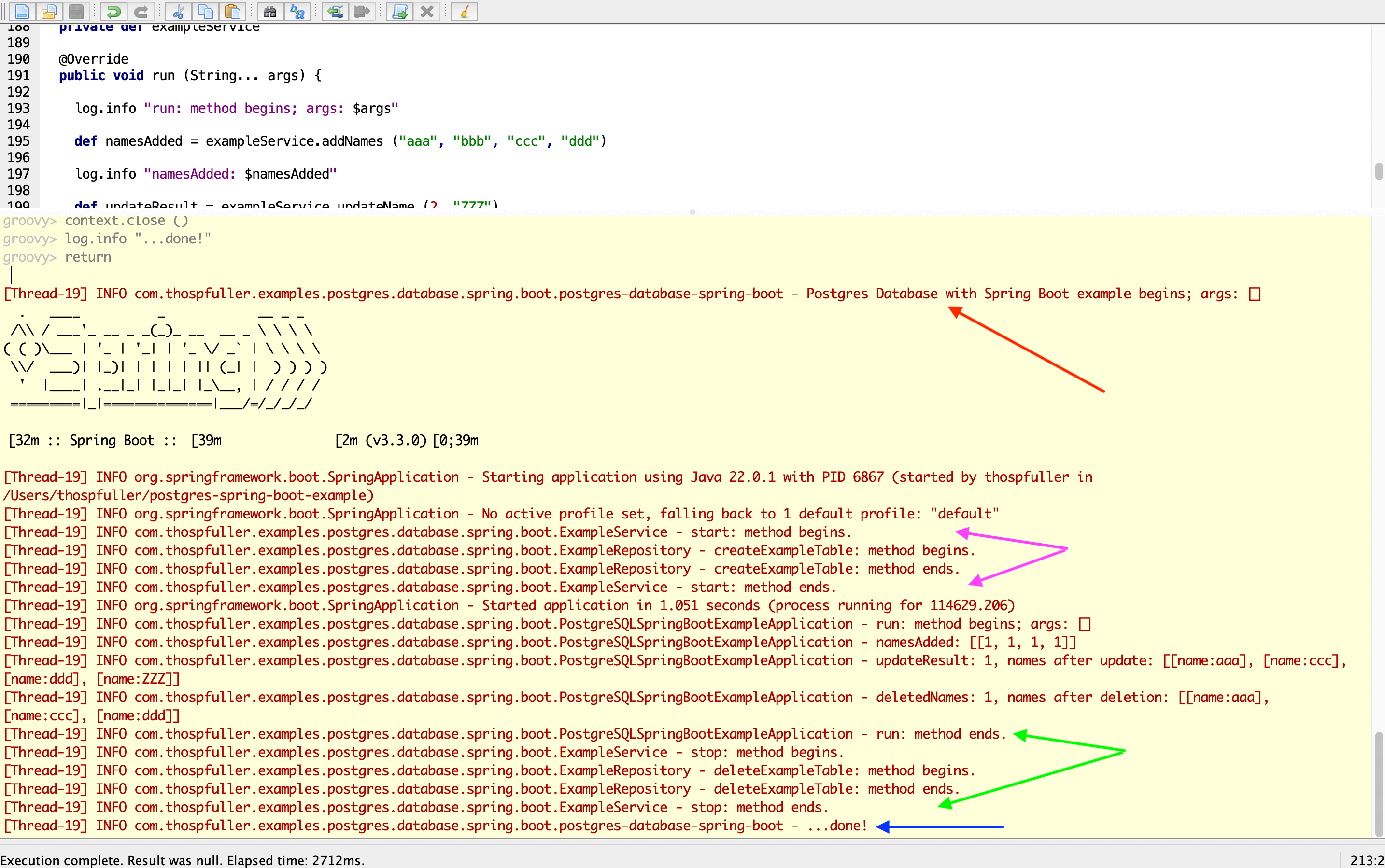Click the Open Script folder icon
The width and height of the screenshot is (1385, 868).
(x=49, y=12)
